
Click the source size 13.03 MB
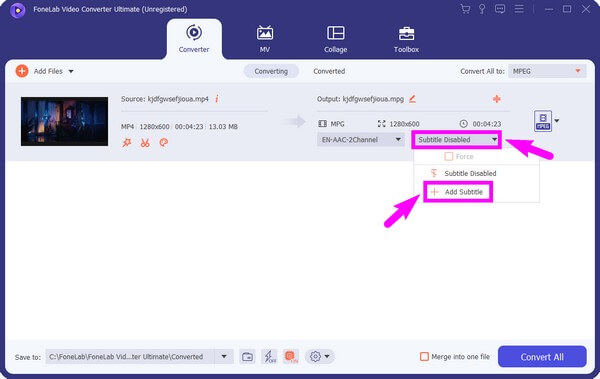[x=223, y=127]
